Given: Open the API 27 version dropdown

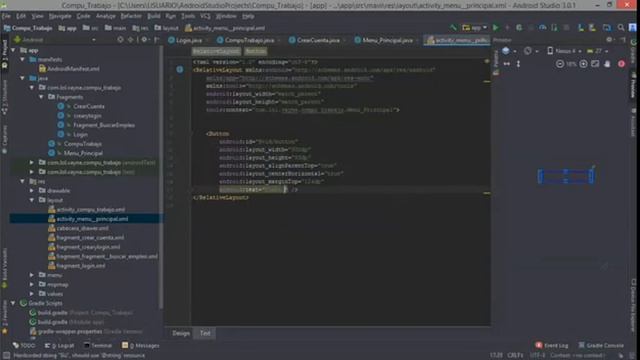Looking at the screenshot, I should click(x=598, y=51).
